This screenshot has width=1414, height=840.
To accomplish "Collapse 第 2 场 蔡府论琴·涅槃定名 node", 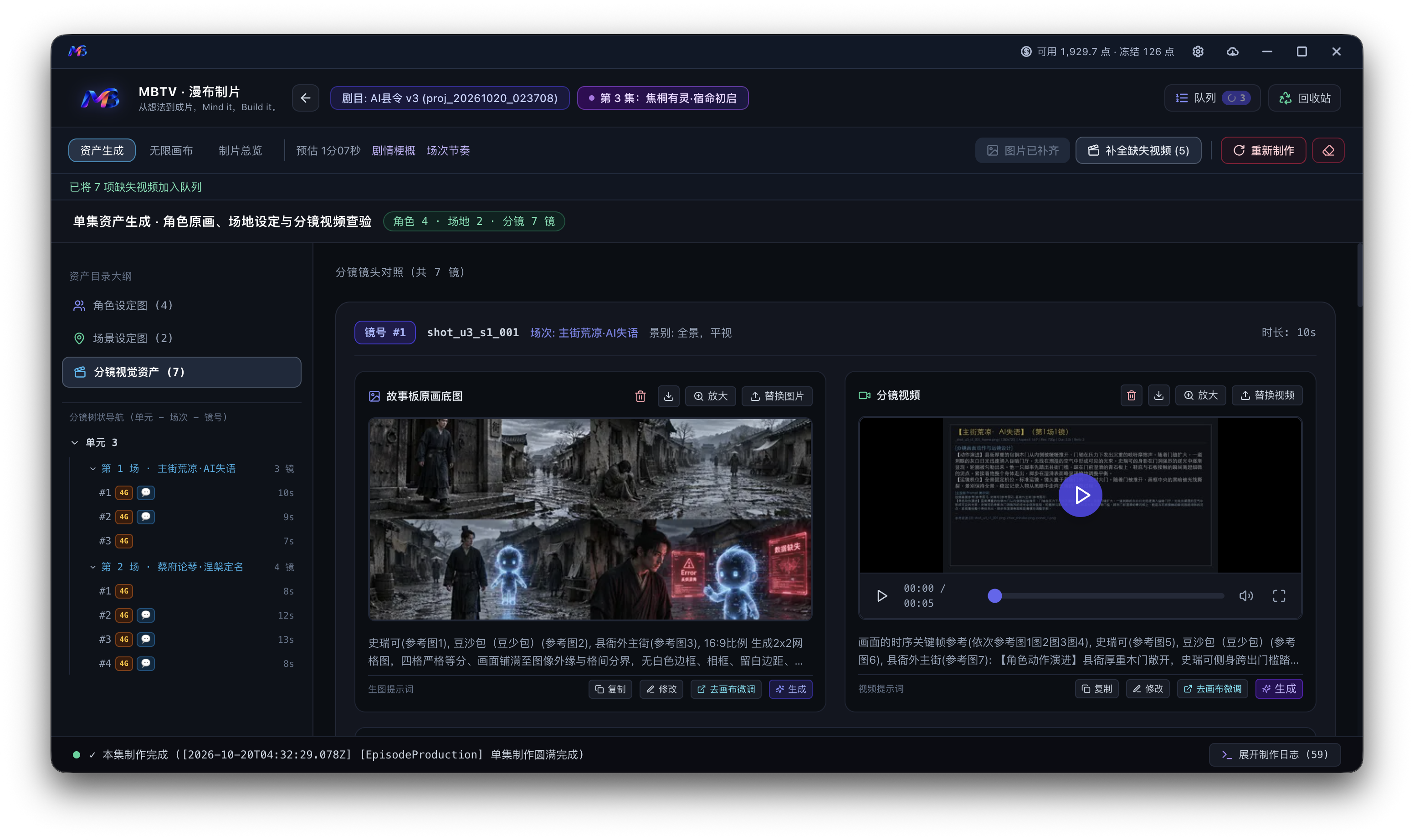I will click(x=93, y=567).
